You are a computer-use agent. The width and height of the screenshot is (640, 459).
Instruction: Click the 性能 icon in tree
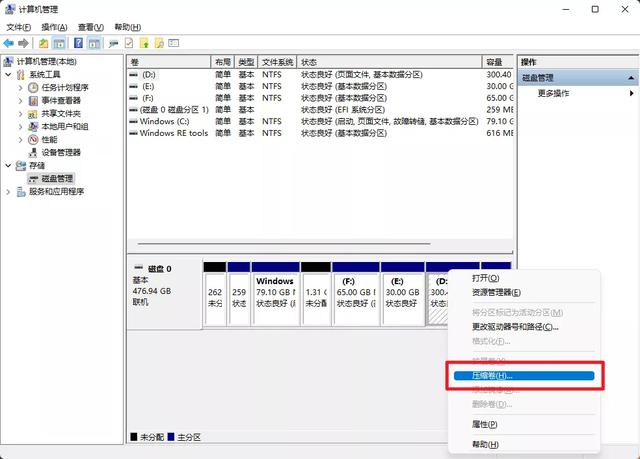coord(33,140)
